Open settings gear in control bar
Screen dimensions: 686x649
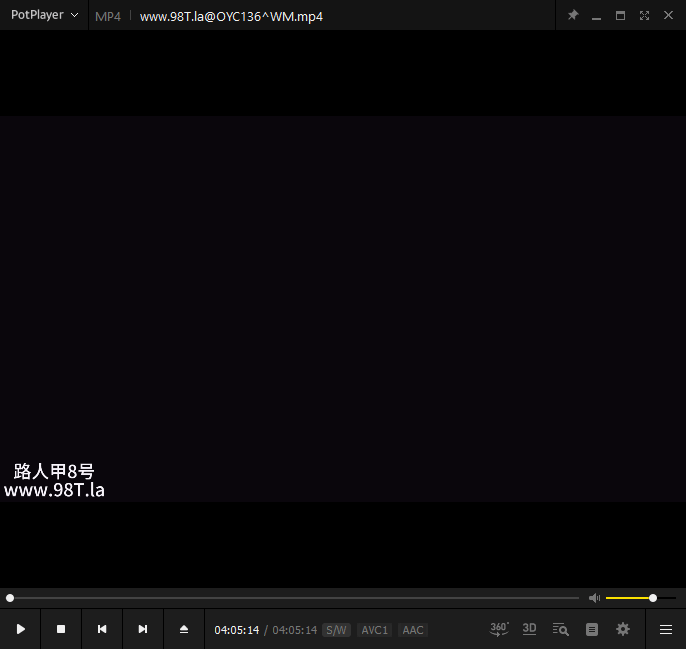(623, 629)
